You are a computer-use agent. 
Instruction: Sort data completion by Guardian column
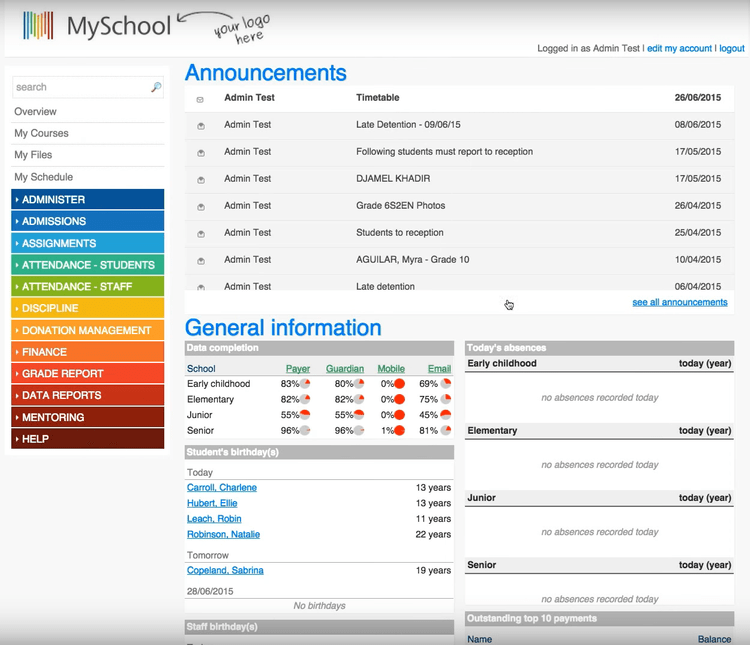(345, 368)
